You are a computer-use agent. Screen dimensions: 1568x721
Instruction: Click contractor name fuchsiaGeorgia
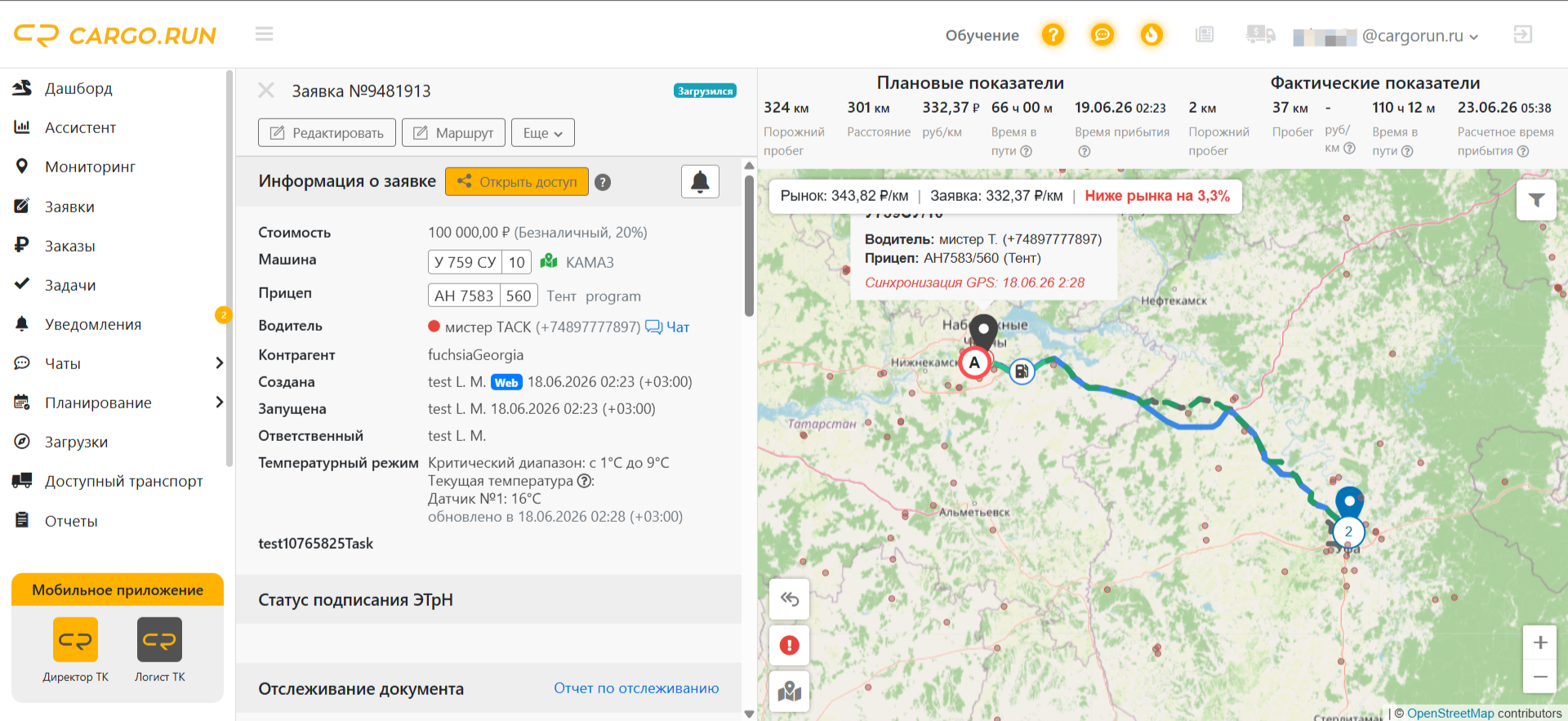[475, 355]
